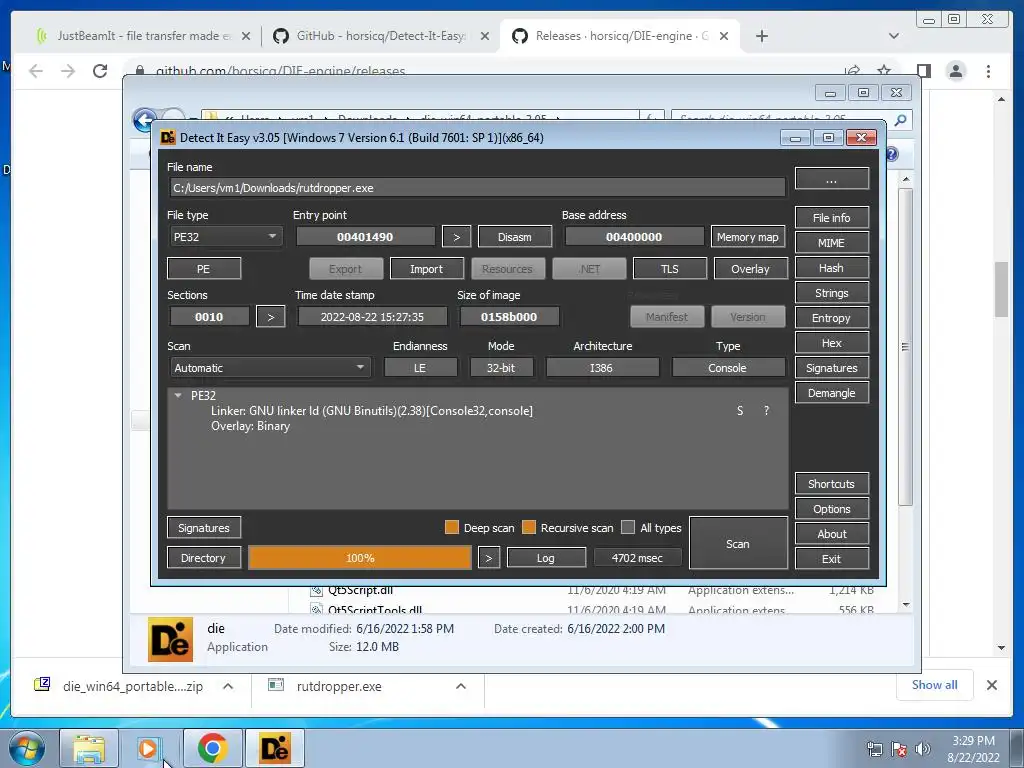Viewport: 1024px width, 768px height.
Task: Open Chrome tab search chevron
Action: point(893,36)
